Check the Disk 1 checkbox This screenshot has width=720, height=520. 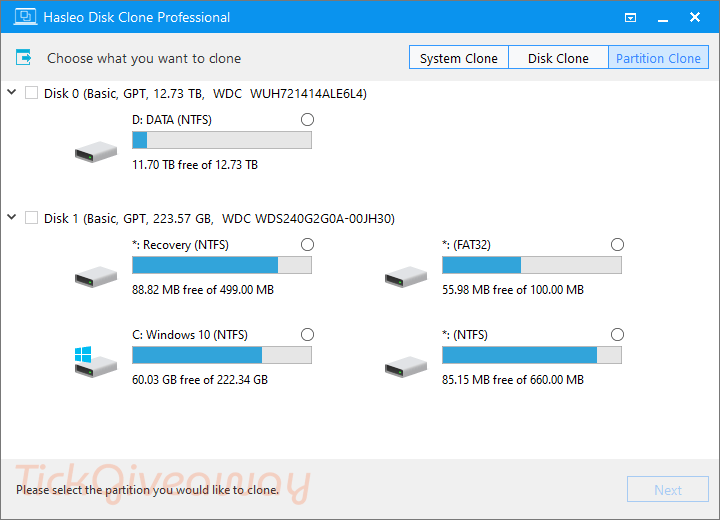(31, 218)
